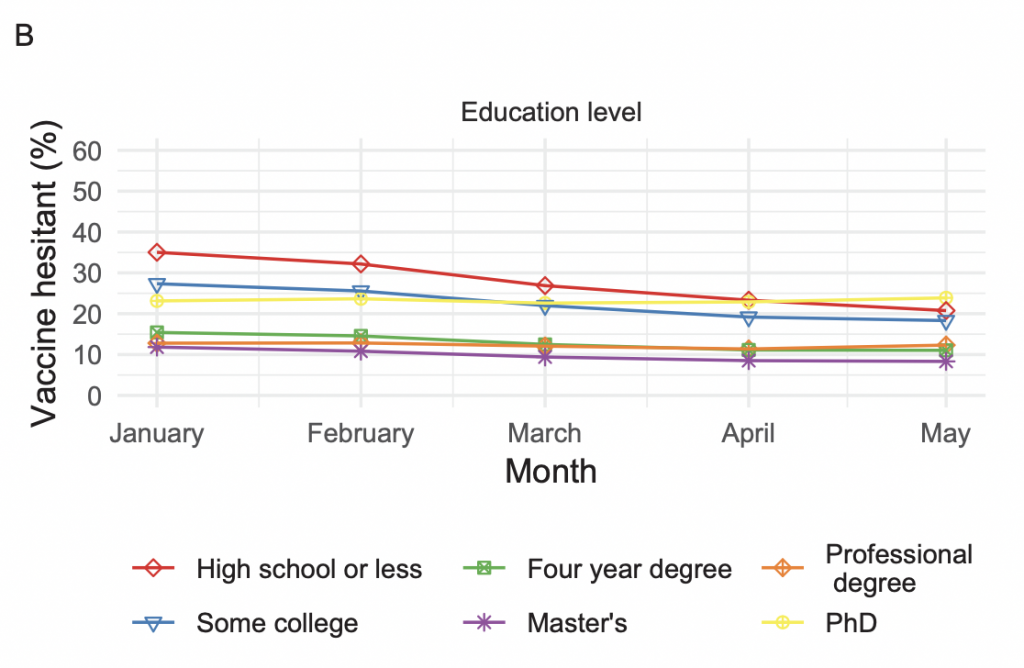Click the red diamond legend marker
This screenshot has height=668, width=1024.
click(153, 569)
